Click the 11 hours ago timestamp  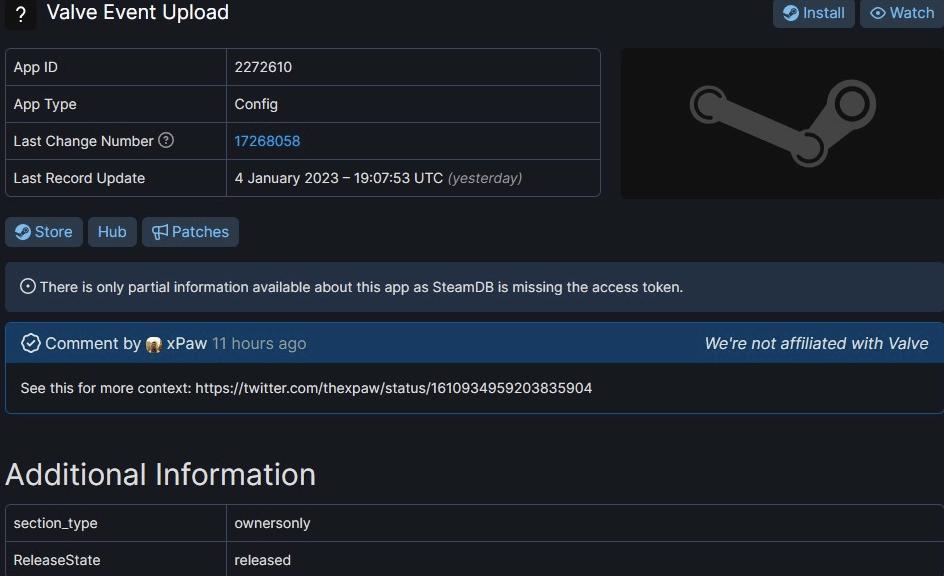pyautogui.click(x=258, y=343)
